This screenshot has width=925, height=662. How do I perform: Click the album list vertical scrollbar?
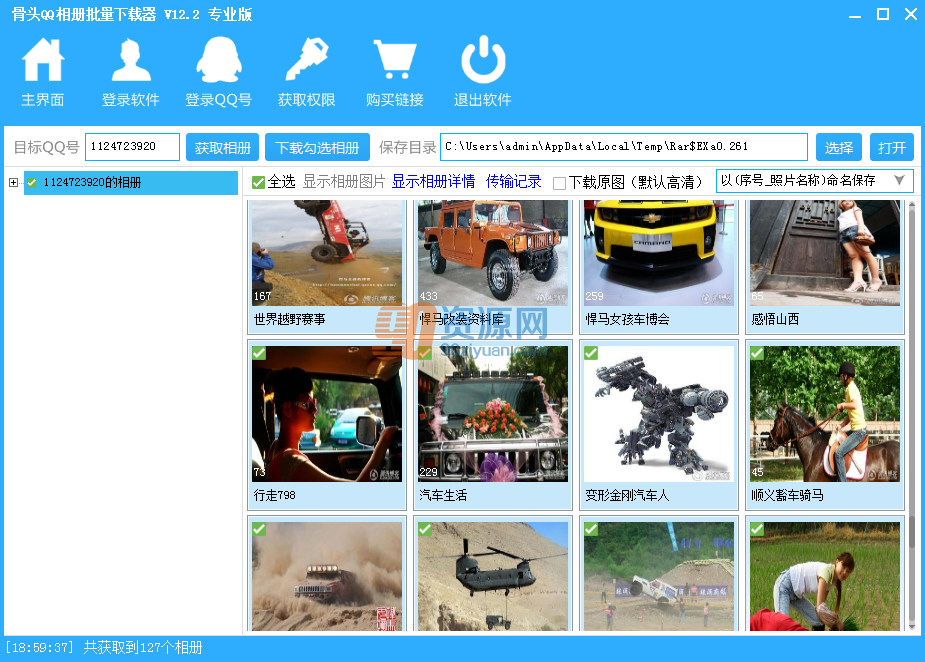tap(911, 416)
